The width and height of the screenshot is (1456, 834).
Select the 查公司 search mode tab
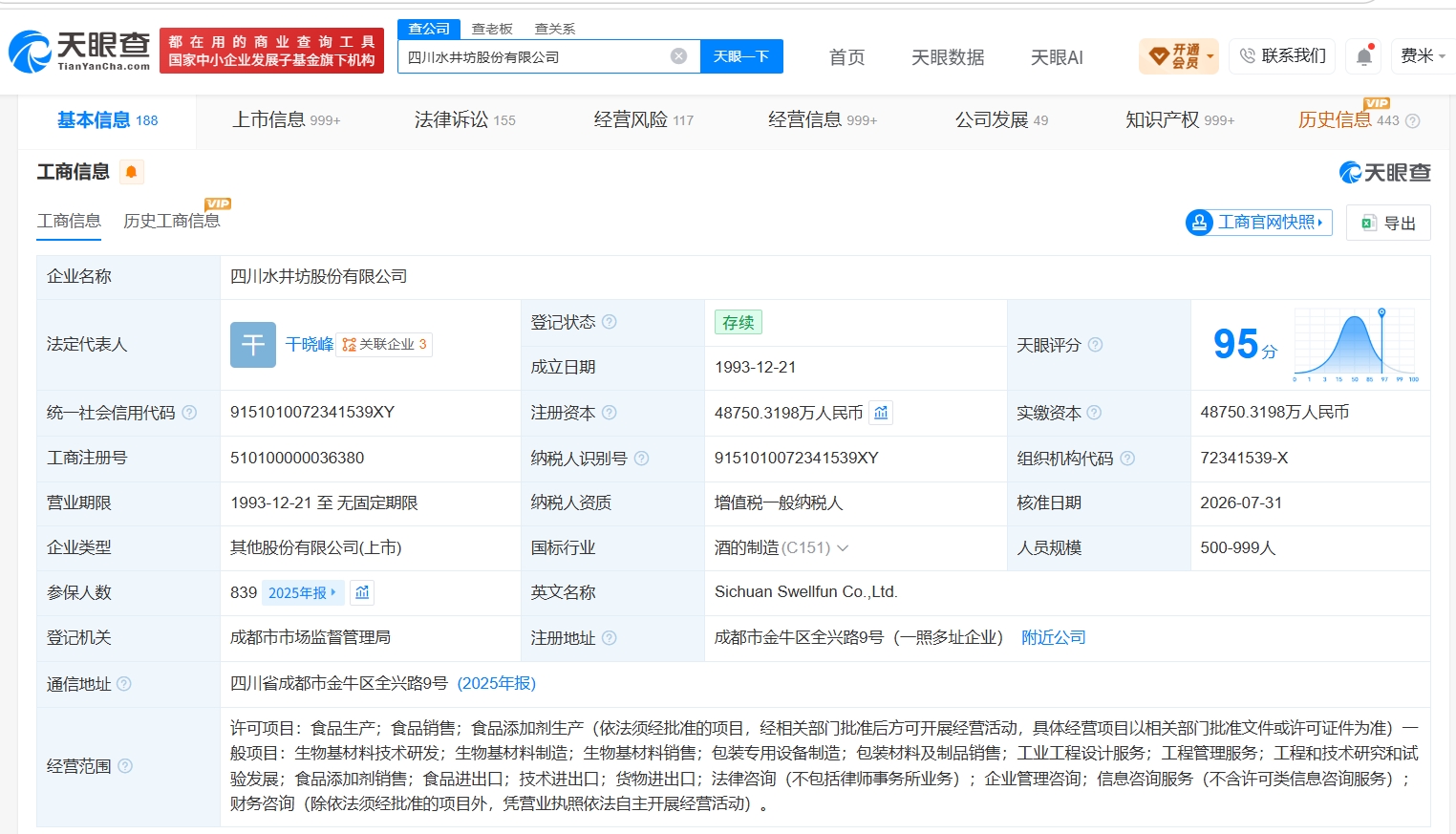click(x=429, y=29)
